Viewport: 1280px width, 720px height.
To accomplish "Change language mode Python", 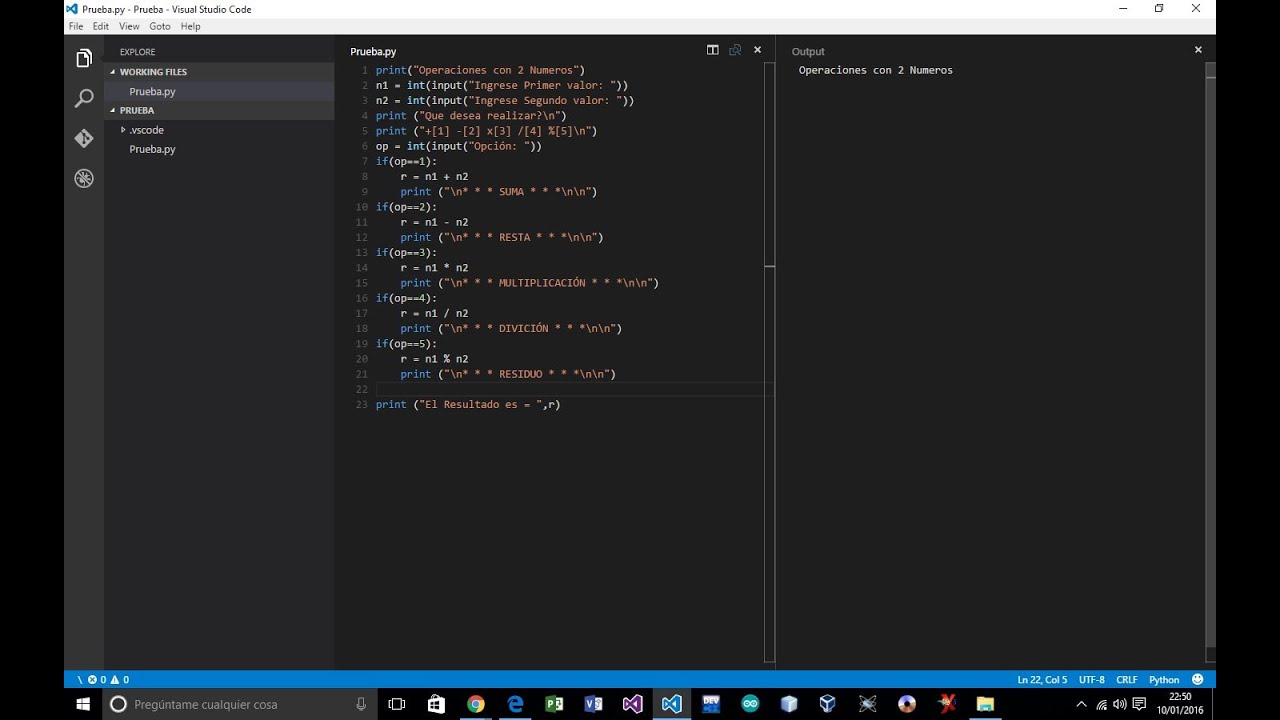I will coord(1164,680).
